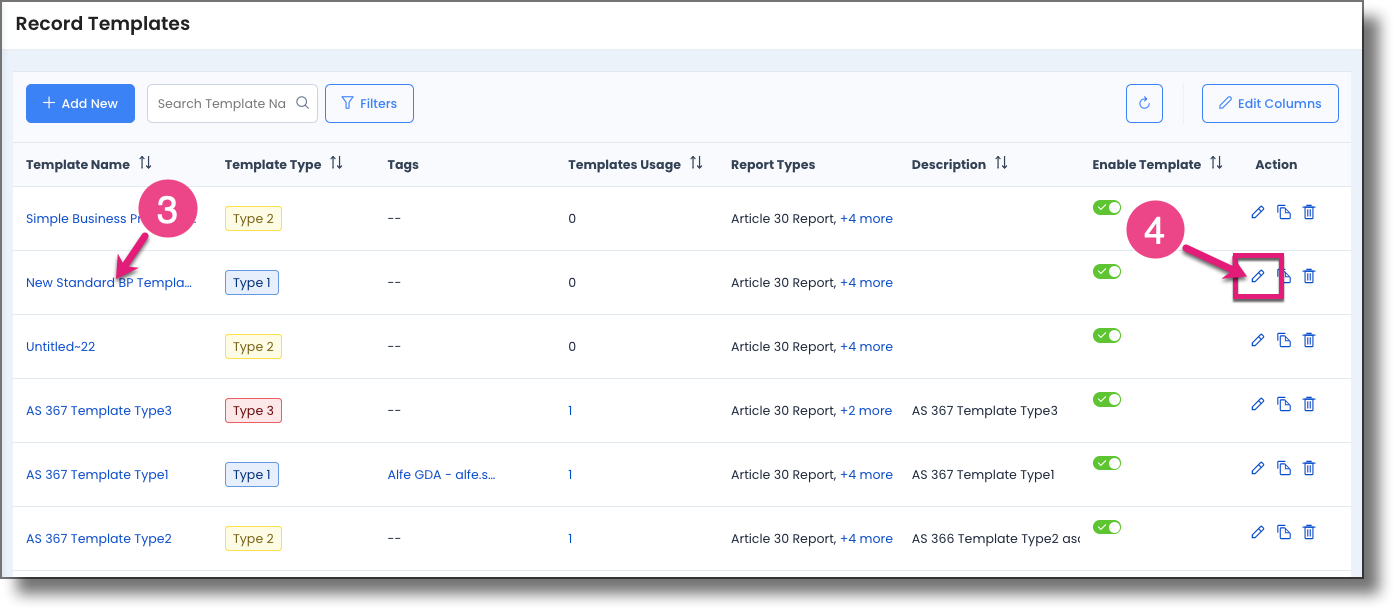Sort by Enable Template arrows
This screenshot has height=610, width=1395.
(1216, 163)
